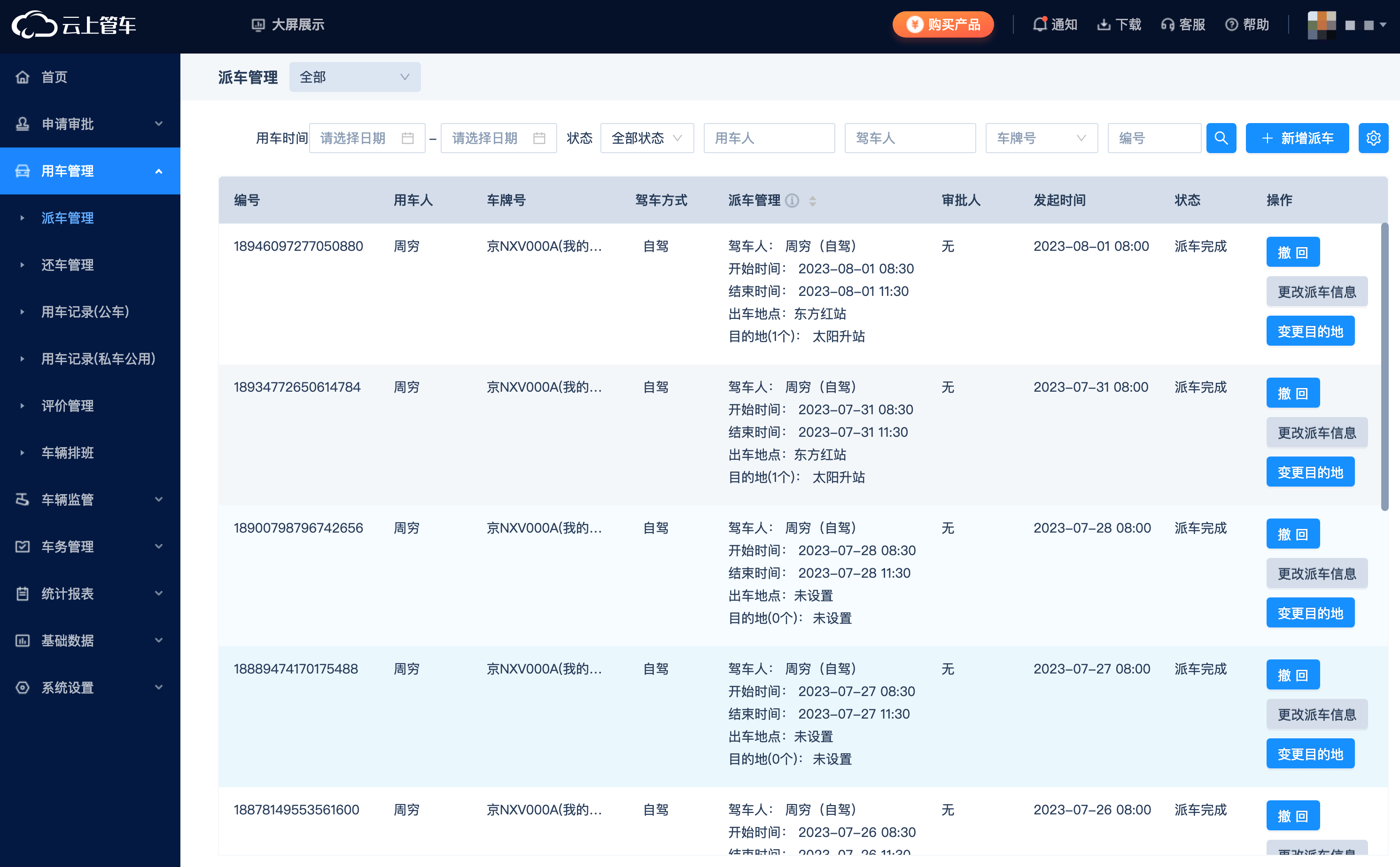Sort by 派车管理 column arrows

[813, 201]
